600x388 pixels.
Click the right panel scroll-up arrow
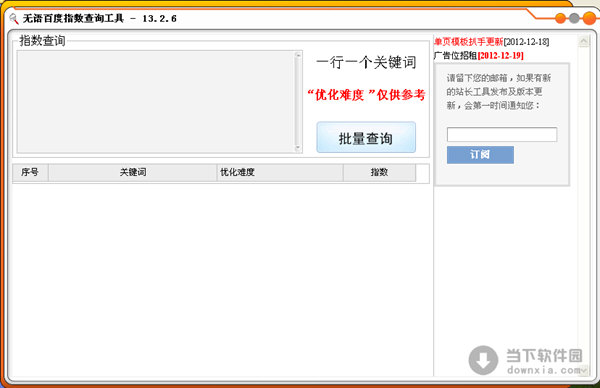tap(584, 41)
